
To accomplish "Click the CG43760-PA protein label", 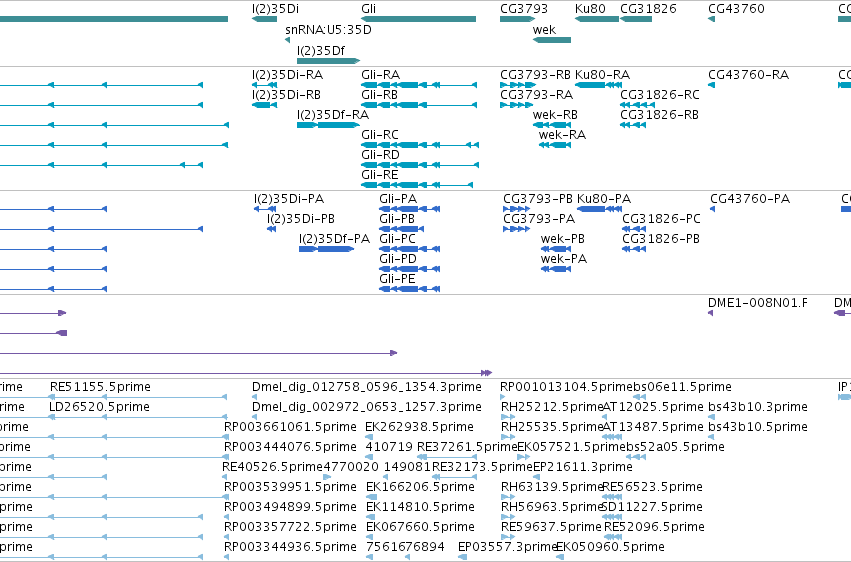I will 750,199.
